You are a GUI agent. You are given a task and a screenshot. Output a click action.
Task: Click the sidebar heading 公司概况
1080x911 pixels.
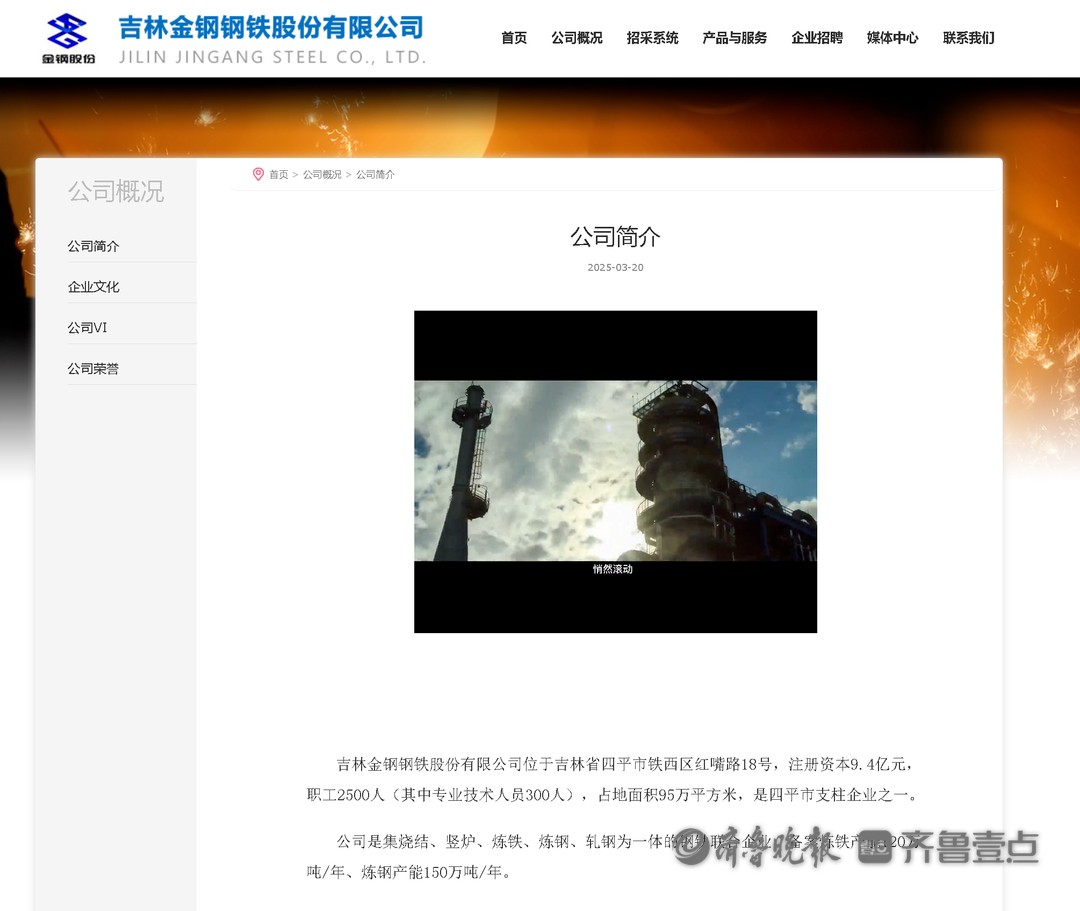click(116, 191)
